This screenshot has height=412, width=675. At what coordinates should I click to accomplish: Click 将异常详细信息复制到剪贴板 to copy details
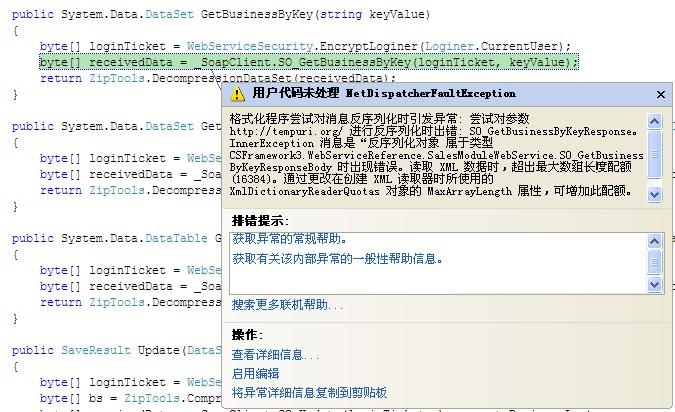[309, 392]
